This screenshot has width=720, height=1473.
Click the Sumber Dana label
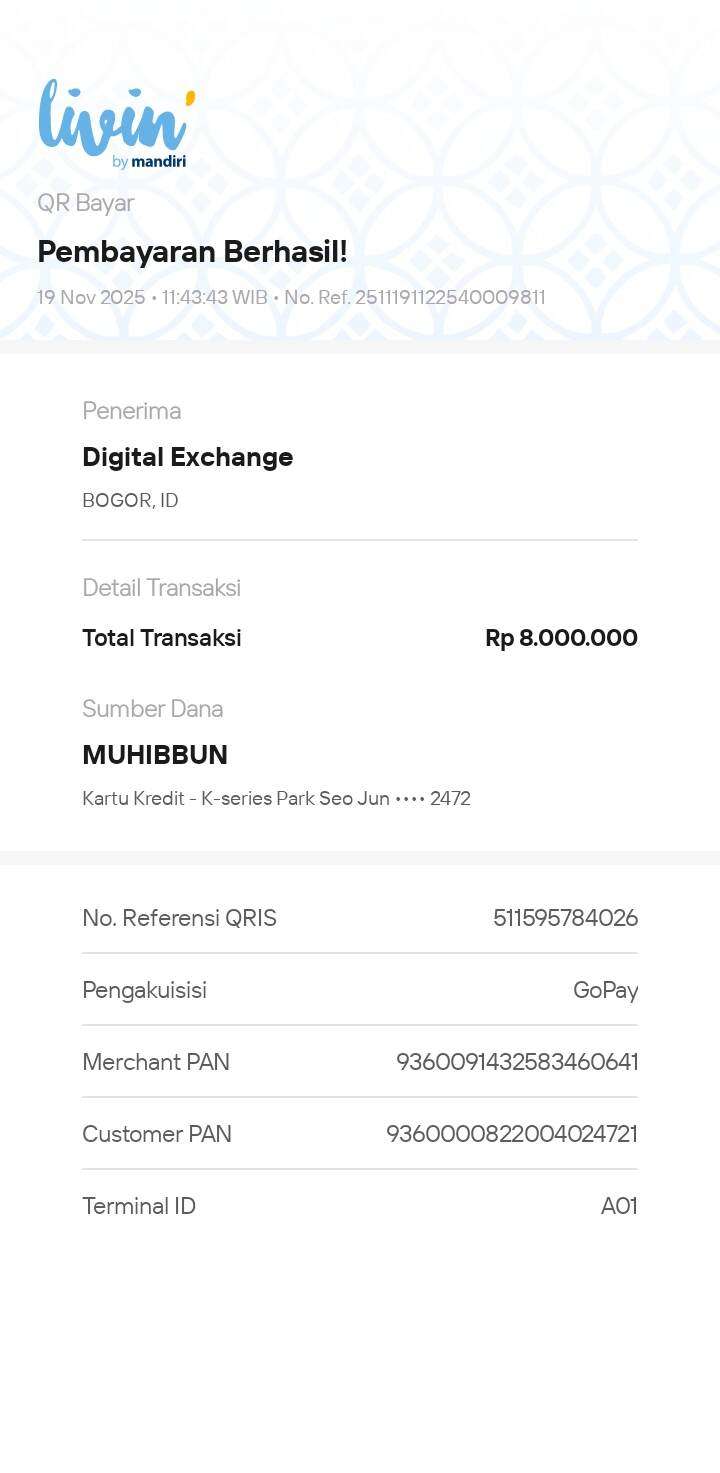(x=152, y=709)
